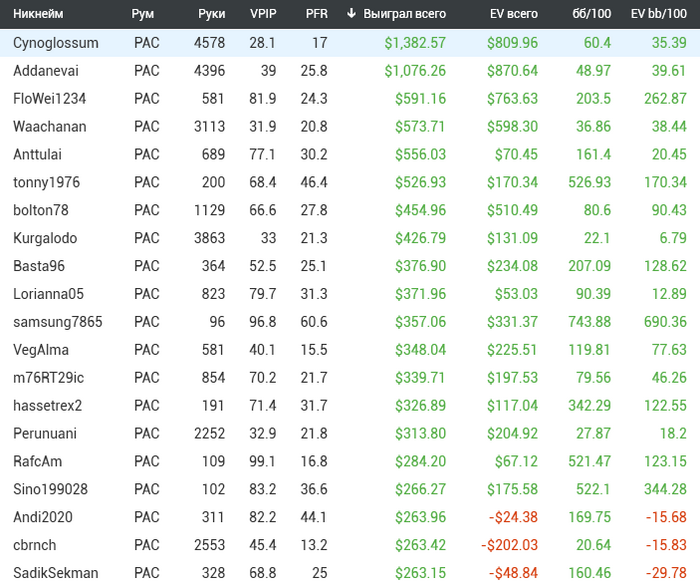
Task: Click the VPIP column header
Action: [262, 14]
